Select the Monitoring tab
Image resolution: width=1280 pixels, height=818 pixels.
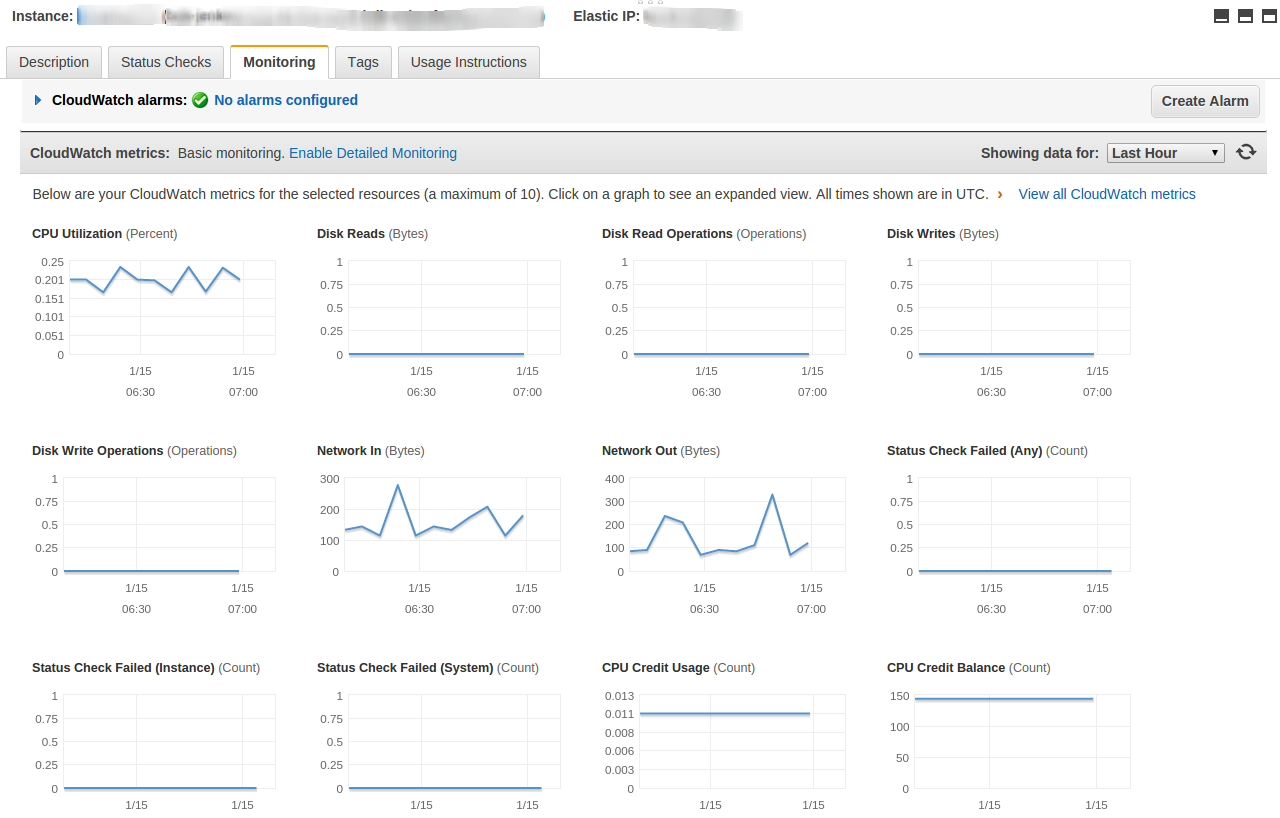279,62
